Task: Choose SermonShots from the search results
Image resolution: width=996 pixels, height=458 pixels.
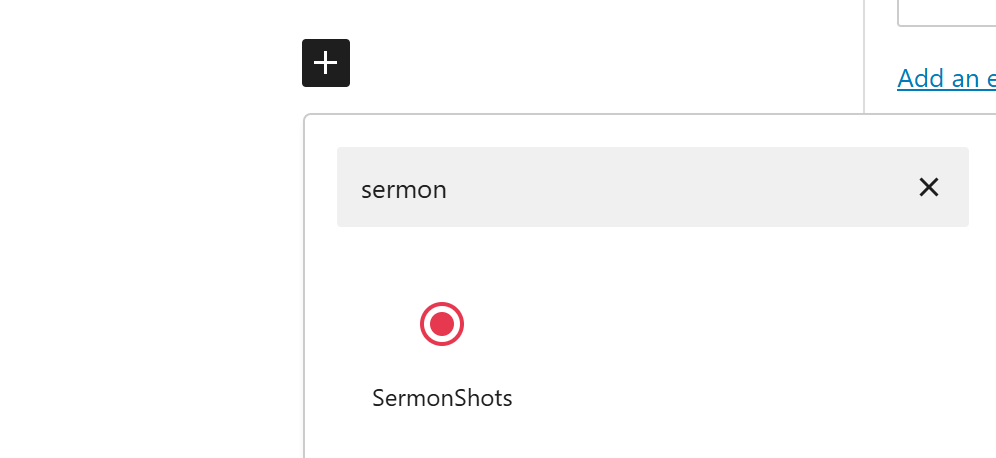Action: click(442, 350)
